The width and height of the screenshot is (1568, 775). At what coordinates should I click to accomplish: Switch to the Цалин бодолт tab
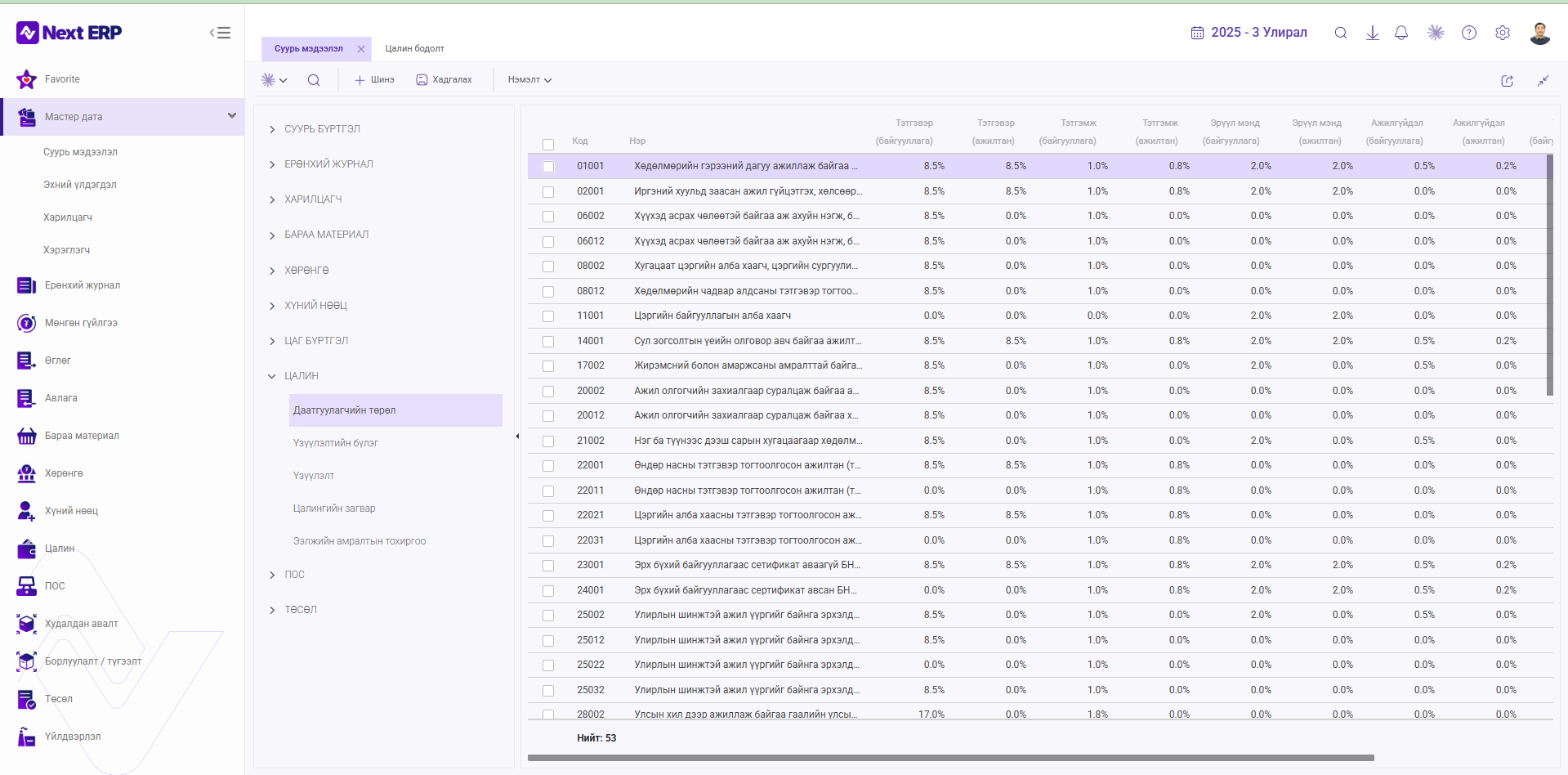[x=415, y=49]
